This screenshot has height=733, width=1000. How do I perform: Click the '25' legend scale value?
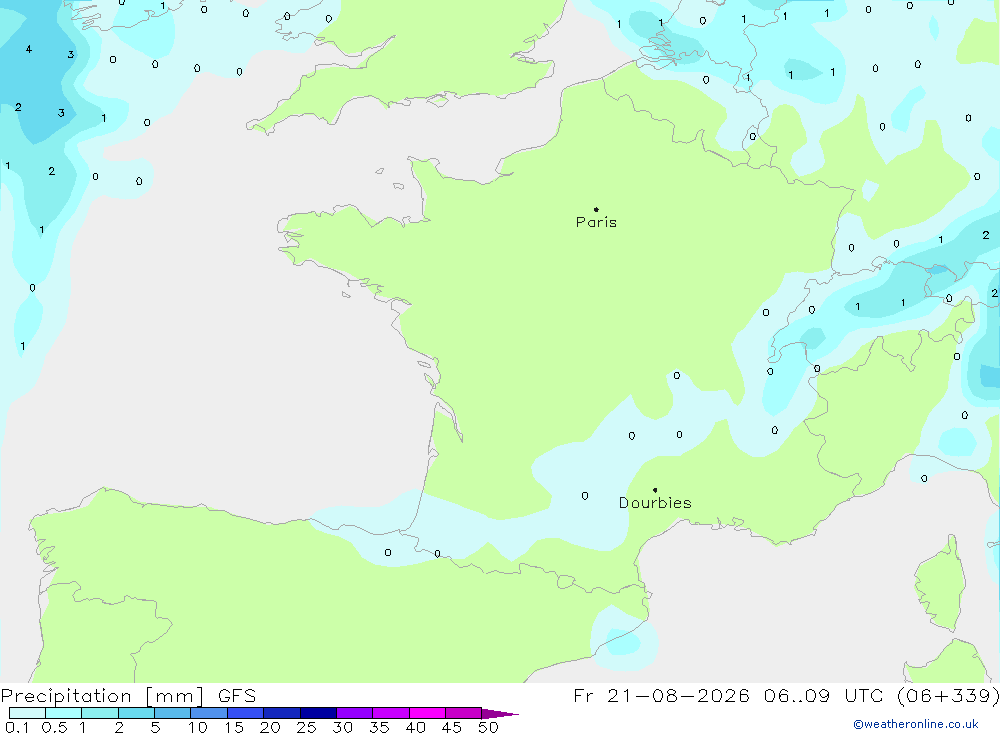[x=306, y=727]
